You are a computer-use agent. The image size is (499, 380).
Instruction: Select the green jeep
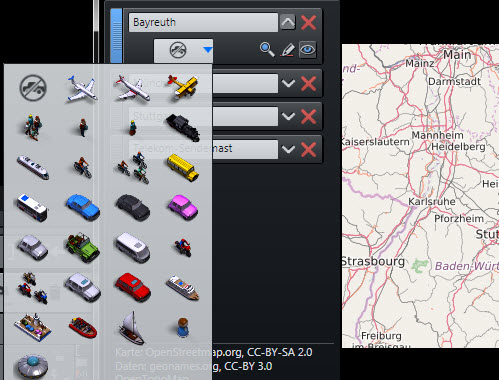83,247
